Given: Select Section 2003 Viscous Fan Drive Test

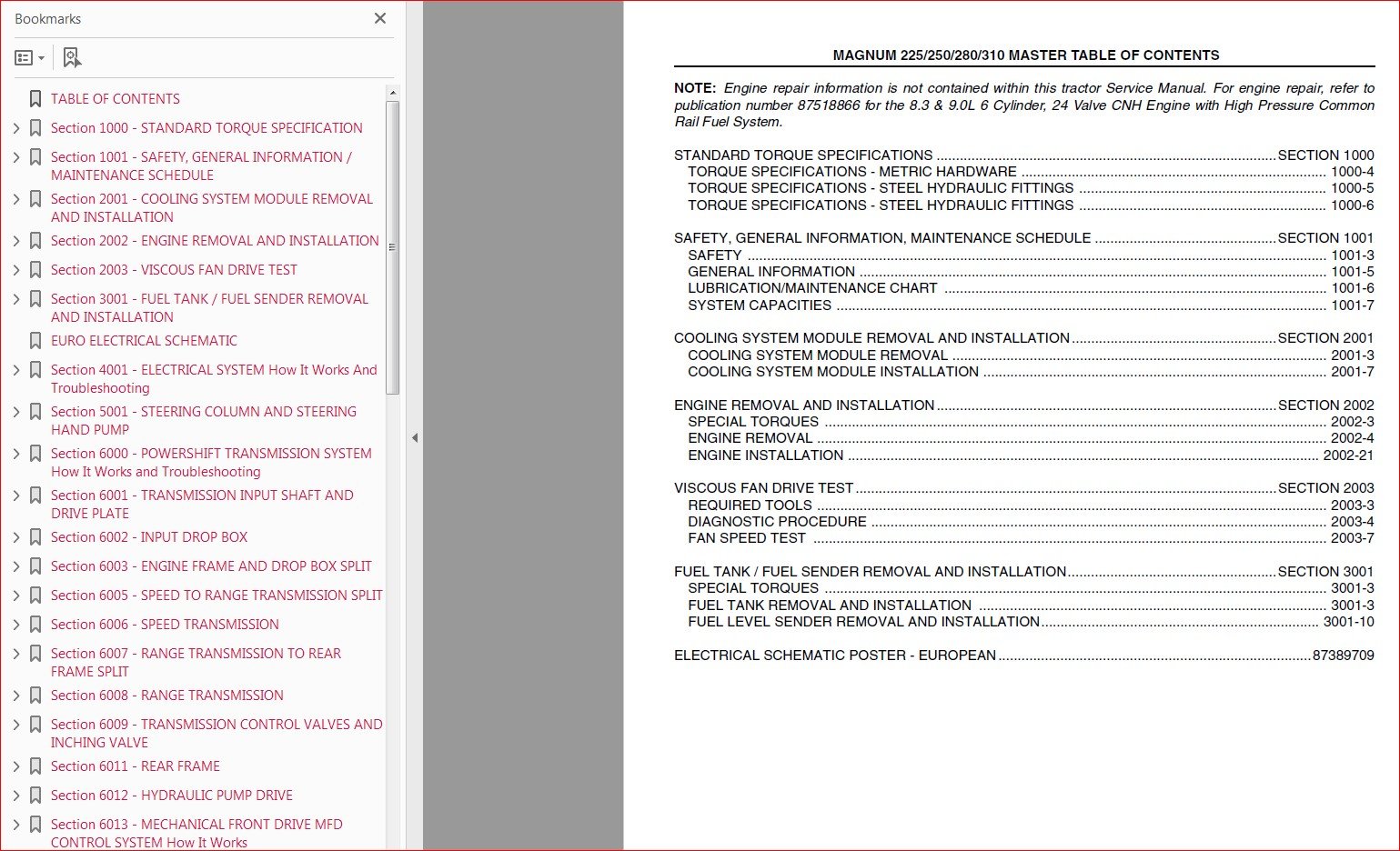Looking at the screenshot, I should coord(174,270).
